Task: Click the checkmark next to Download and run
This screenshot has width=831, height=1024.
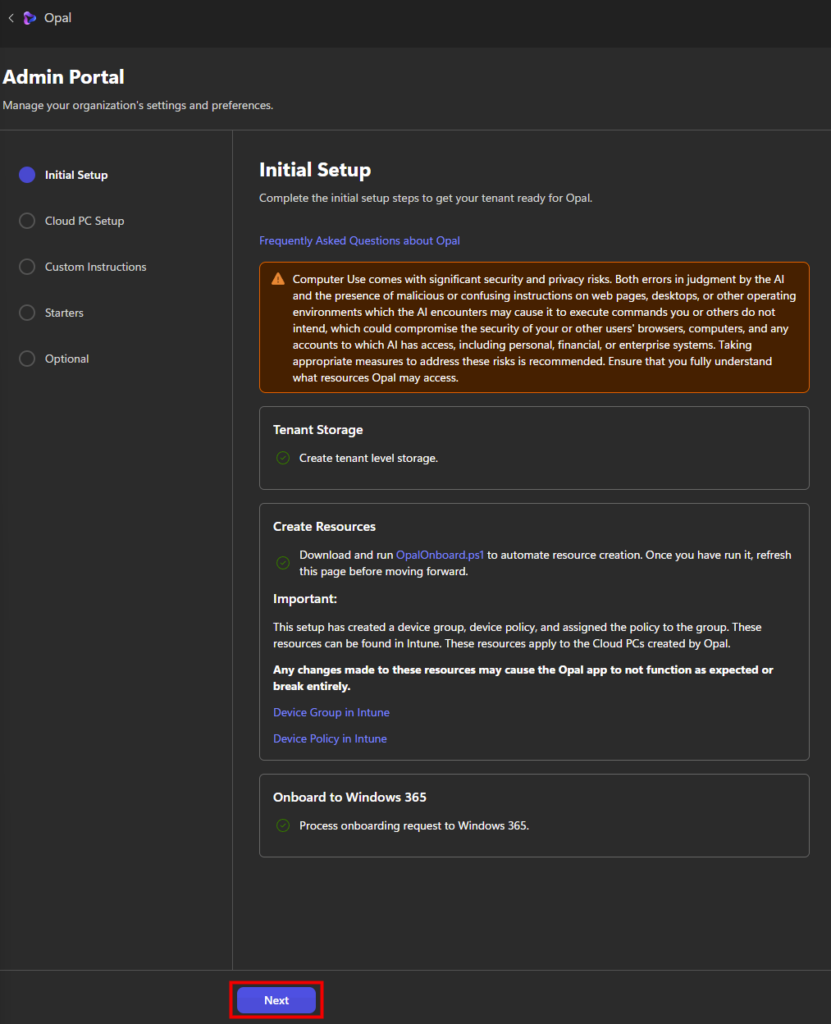Action: point(282,563)
